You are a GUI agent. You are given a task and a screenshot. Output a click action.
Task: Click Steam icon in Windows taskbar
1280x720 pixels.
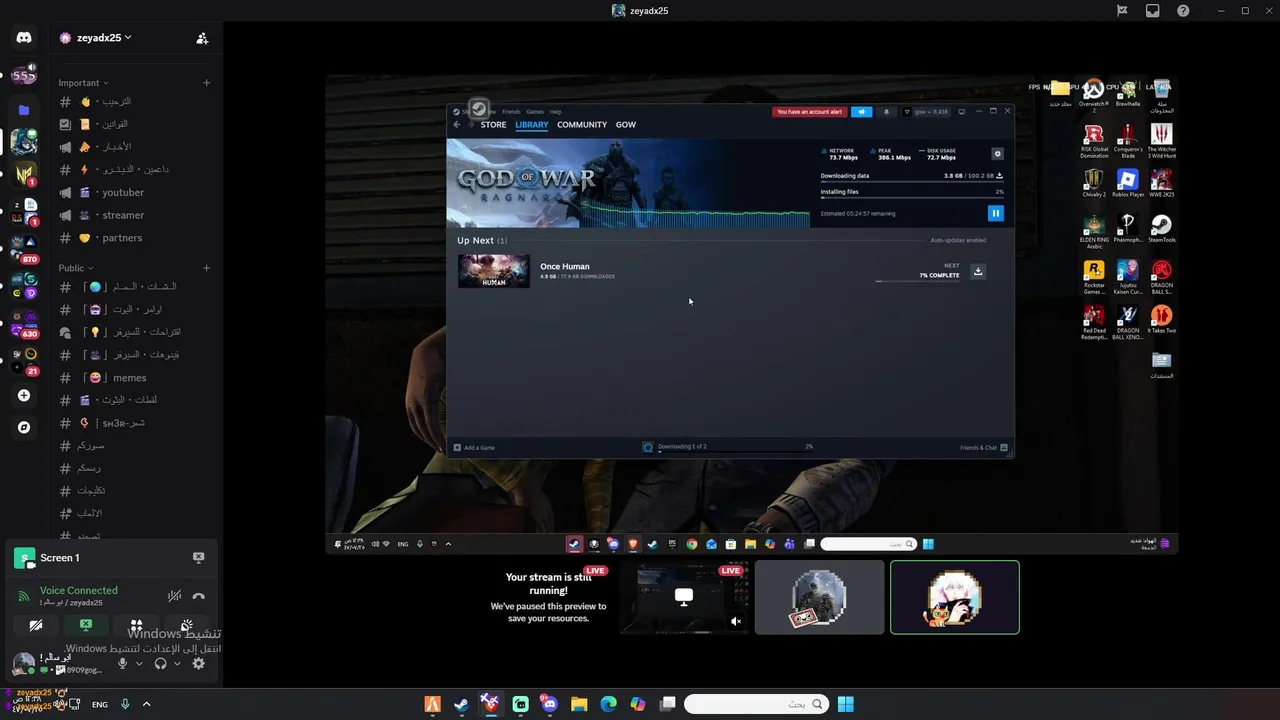(461, 704)
